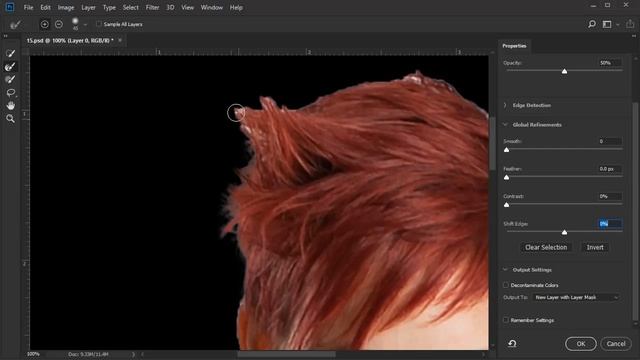640x360 pixels.
Task: Open the Select menu
Action: [x=131, y=7]
